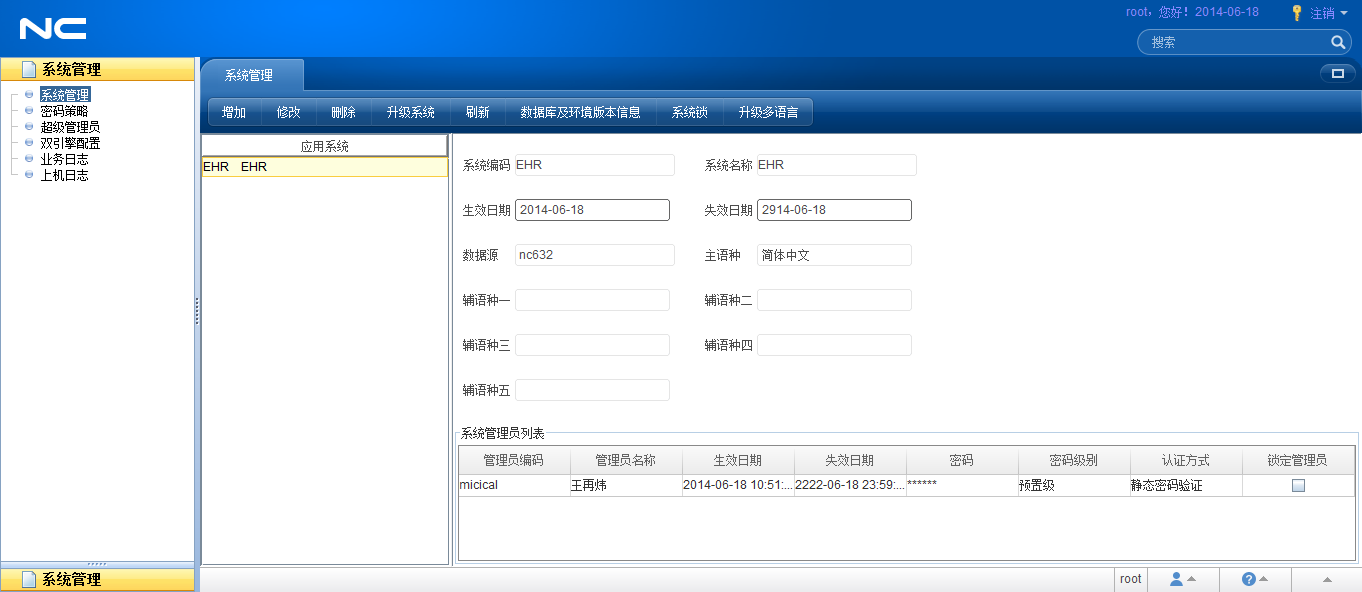
Task: Click the 辅语种一 field
Action: pos(592,300)
